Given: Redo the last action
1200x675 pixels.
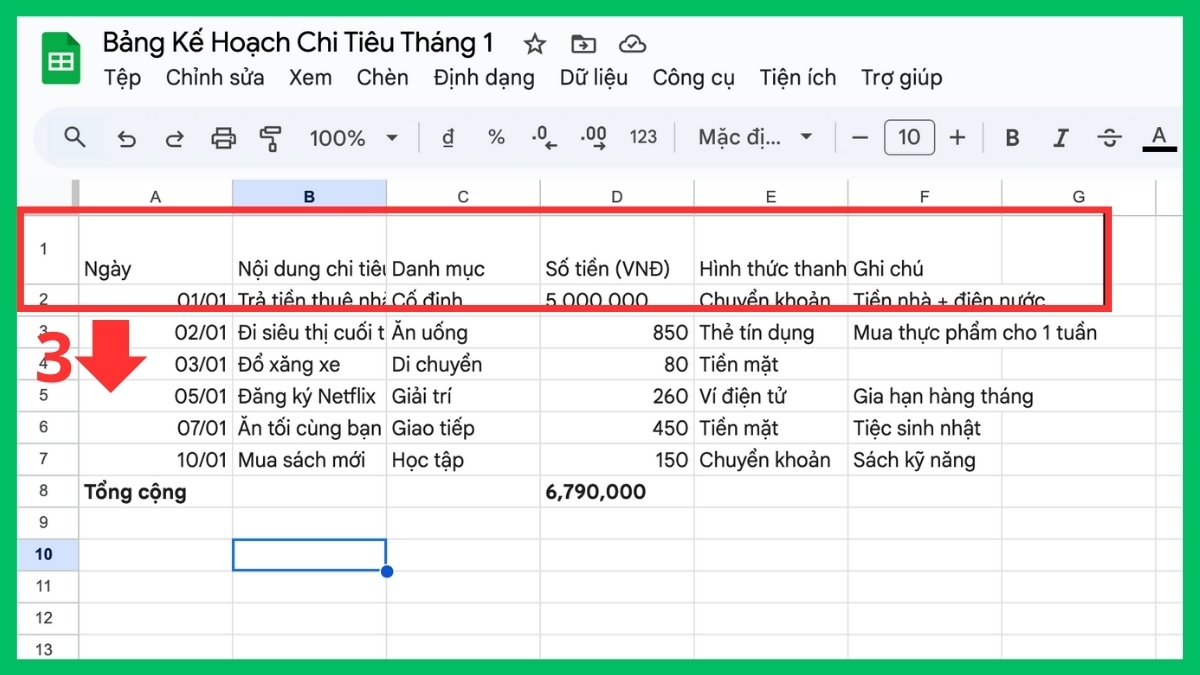Looking at the screenshot, I should tap(174, 137).
